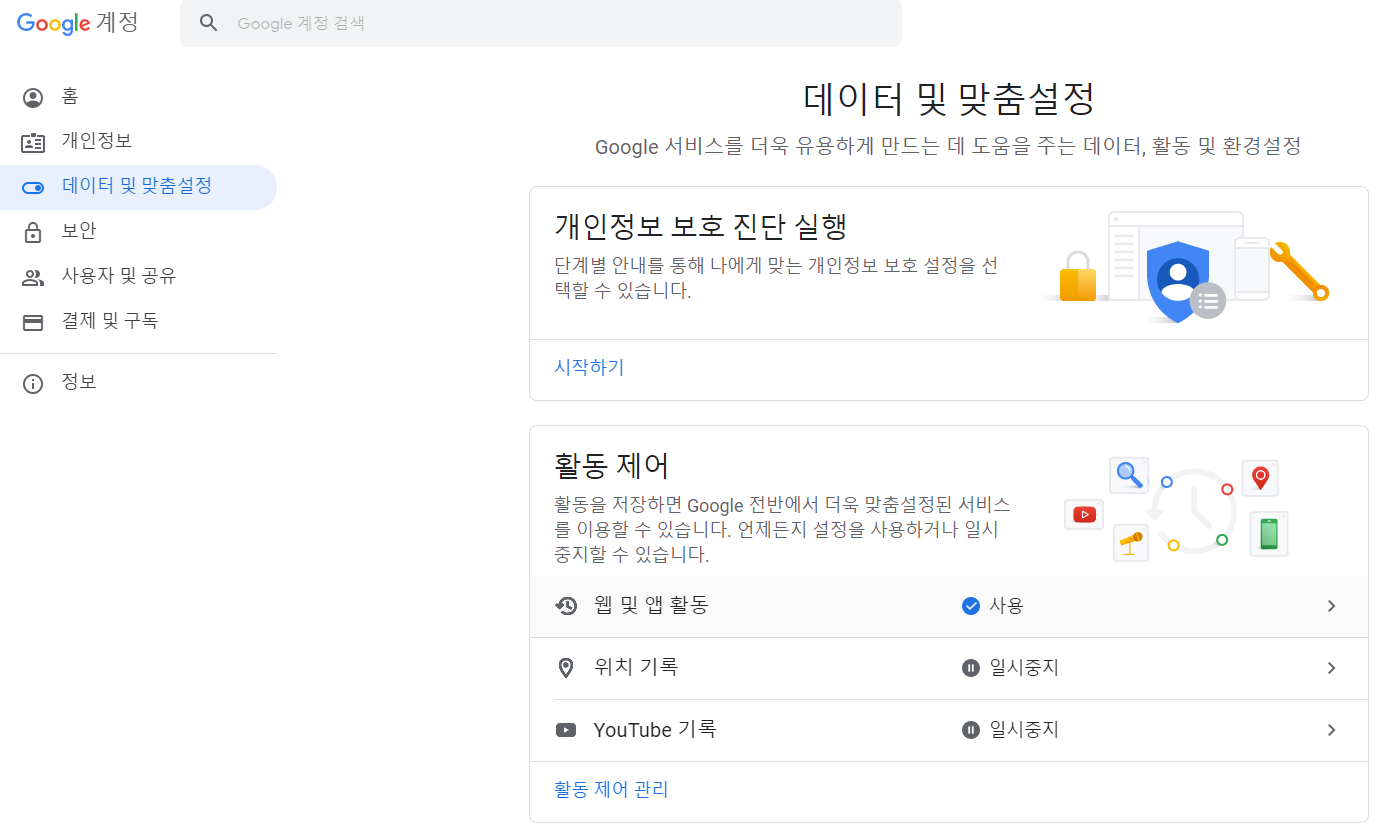Expand YouTube 기록 chevron arrow
The width and height of the screenshot is (1392, 826).
tap(1331, 730)
